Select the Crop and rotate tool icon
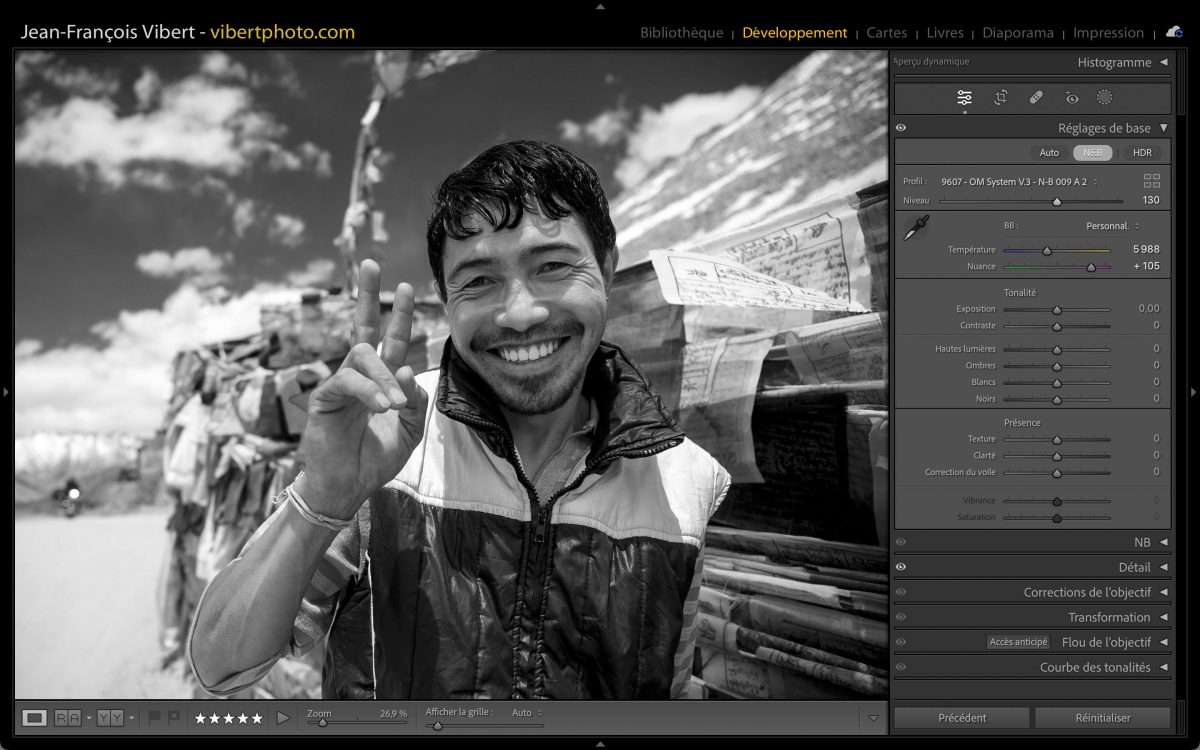This screenshot has height=750, width=1200. [1000, 97]
